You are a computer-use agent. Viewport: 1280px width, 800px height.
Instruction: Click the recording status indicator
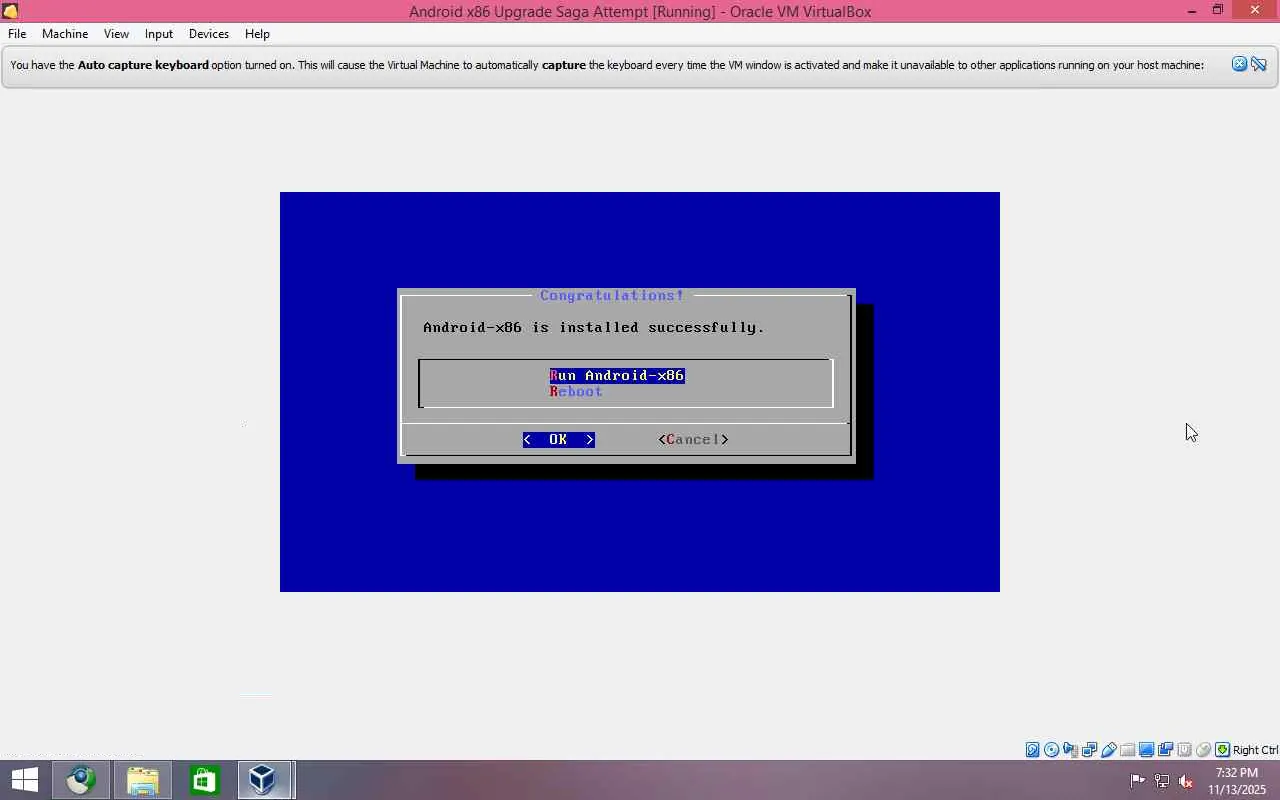[x=1165, y=750]
